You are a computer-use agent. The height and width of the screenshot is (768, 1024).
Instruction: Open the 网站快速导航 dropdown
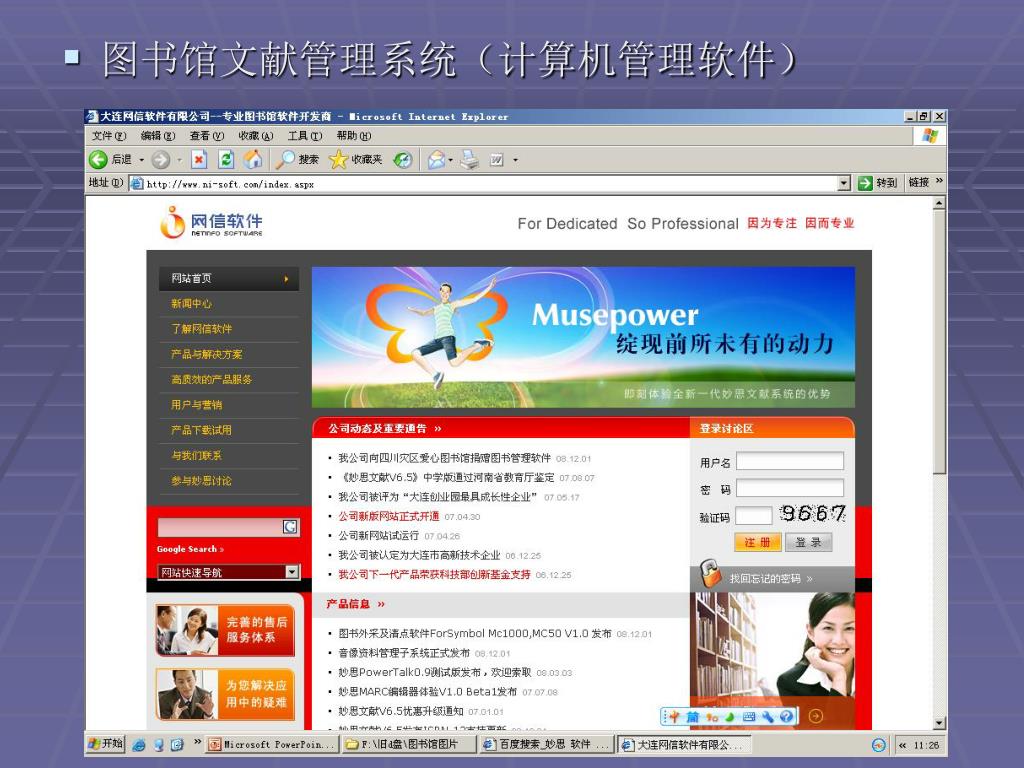[292, 572]
